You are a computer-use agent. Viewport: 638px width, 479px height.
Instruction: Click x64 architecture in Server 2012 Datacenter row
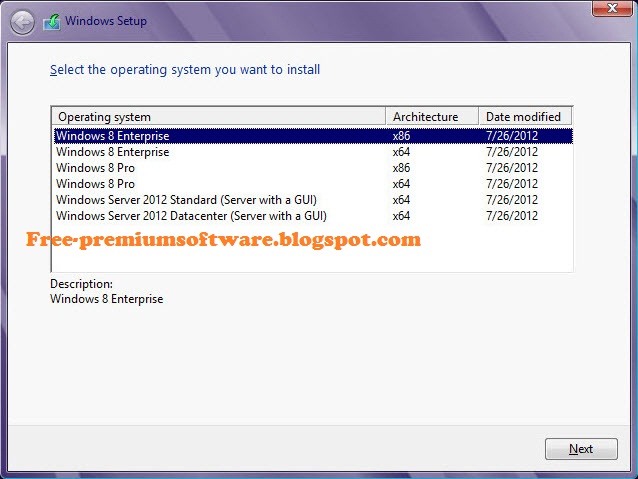(x=401, y=216)
